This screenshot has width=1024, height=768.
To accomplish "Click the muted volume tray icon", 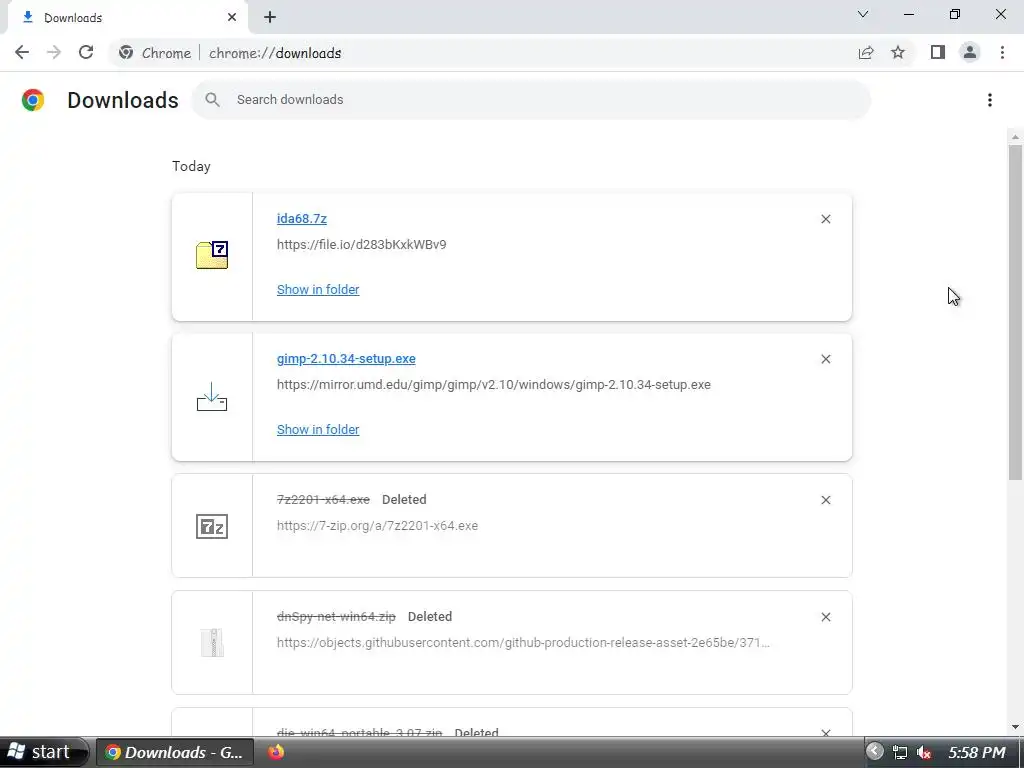I will coord(923,752).
